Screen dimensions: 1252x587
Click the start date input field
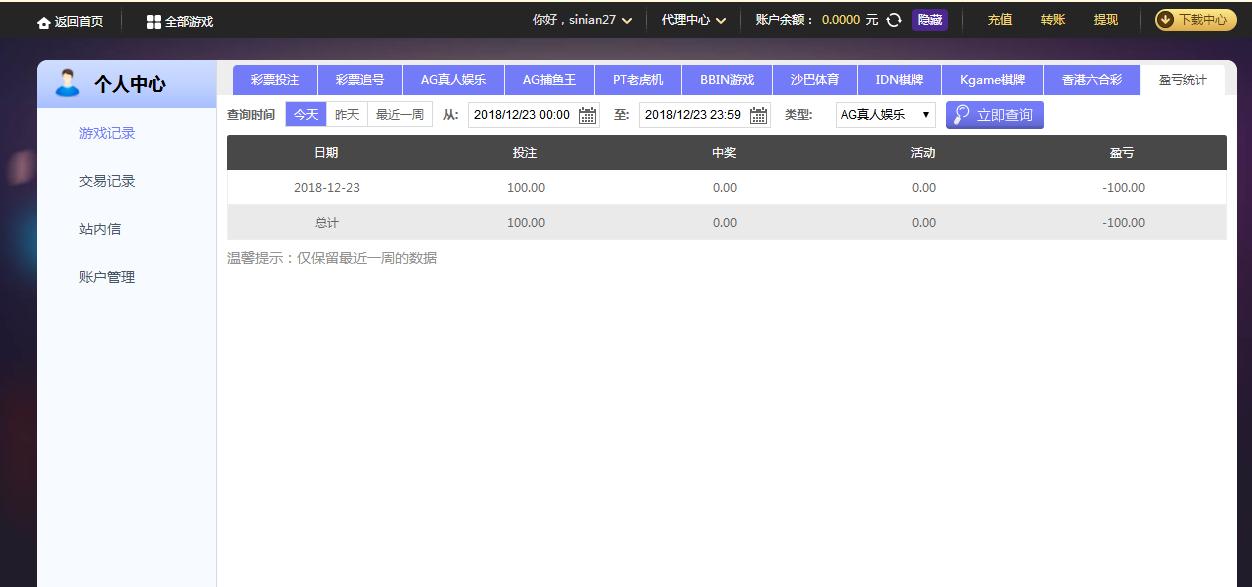click(x=521, y=115)
